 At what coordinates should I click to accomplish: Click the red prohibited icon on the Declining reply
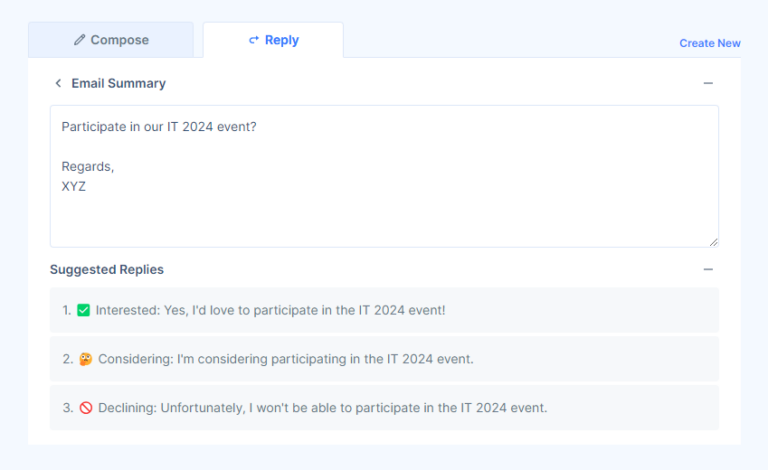tap(85, 408)
